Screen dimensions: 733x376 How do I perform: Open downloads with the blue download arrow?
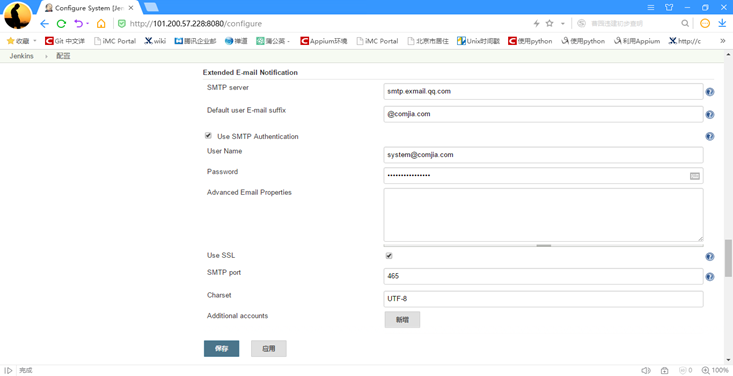722,23
